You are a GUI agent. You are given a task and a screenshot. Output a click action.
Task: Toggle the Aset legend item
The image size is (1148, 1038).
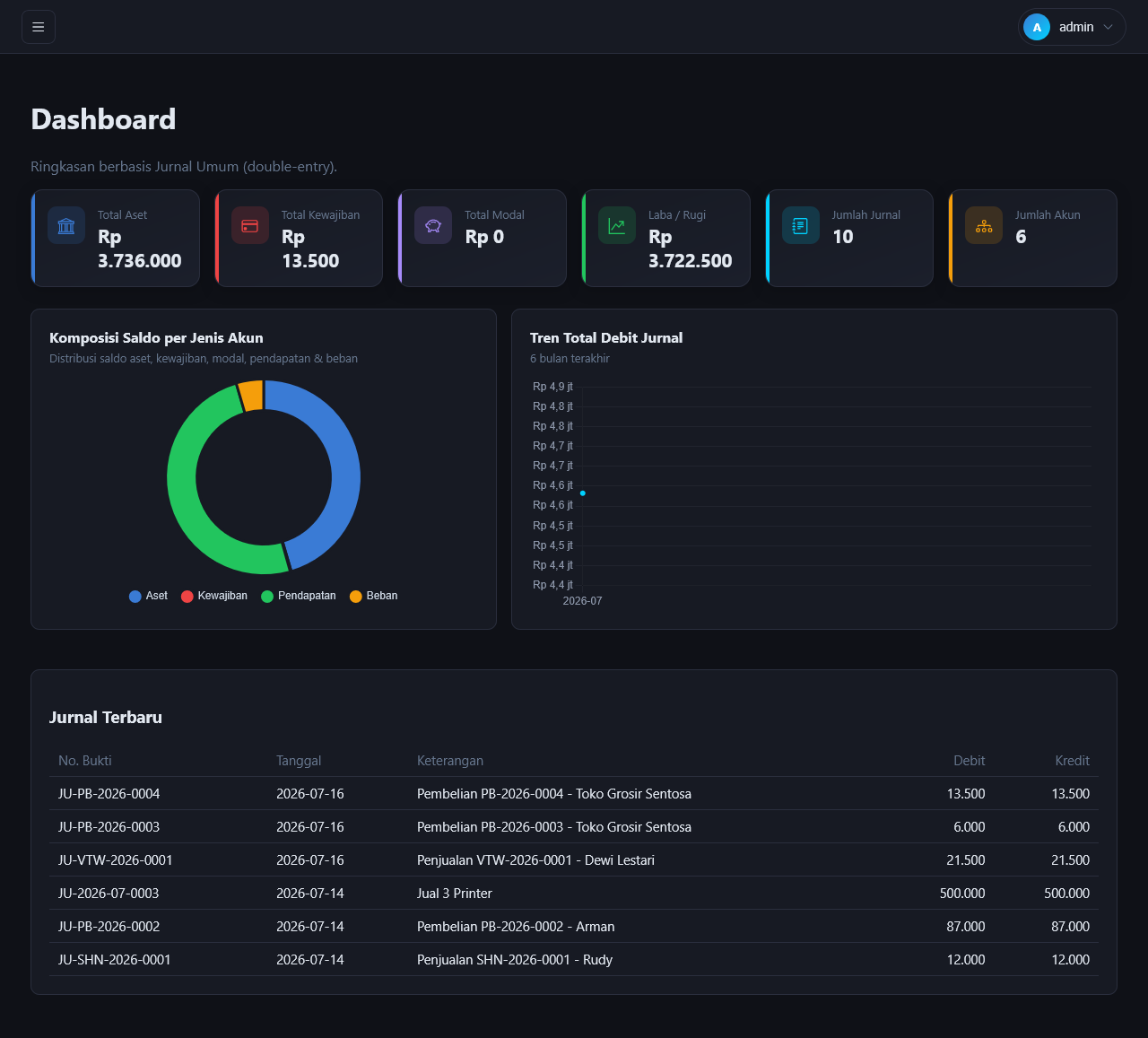pos(149,596)
